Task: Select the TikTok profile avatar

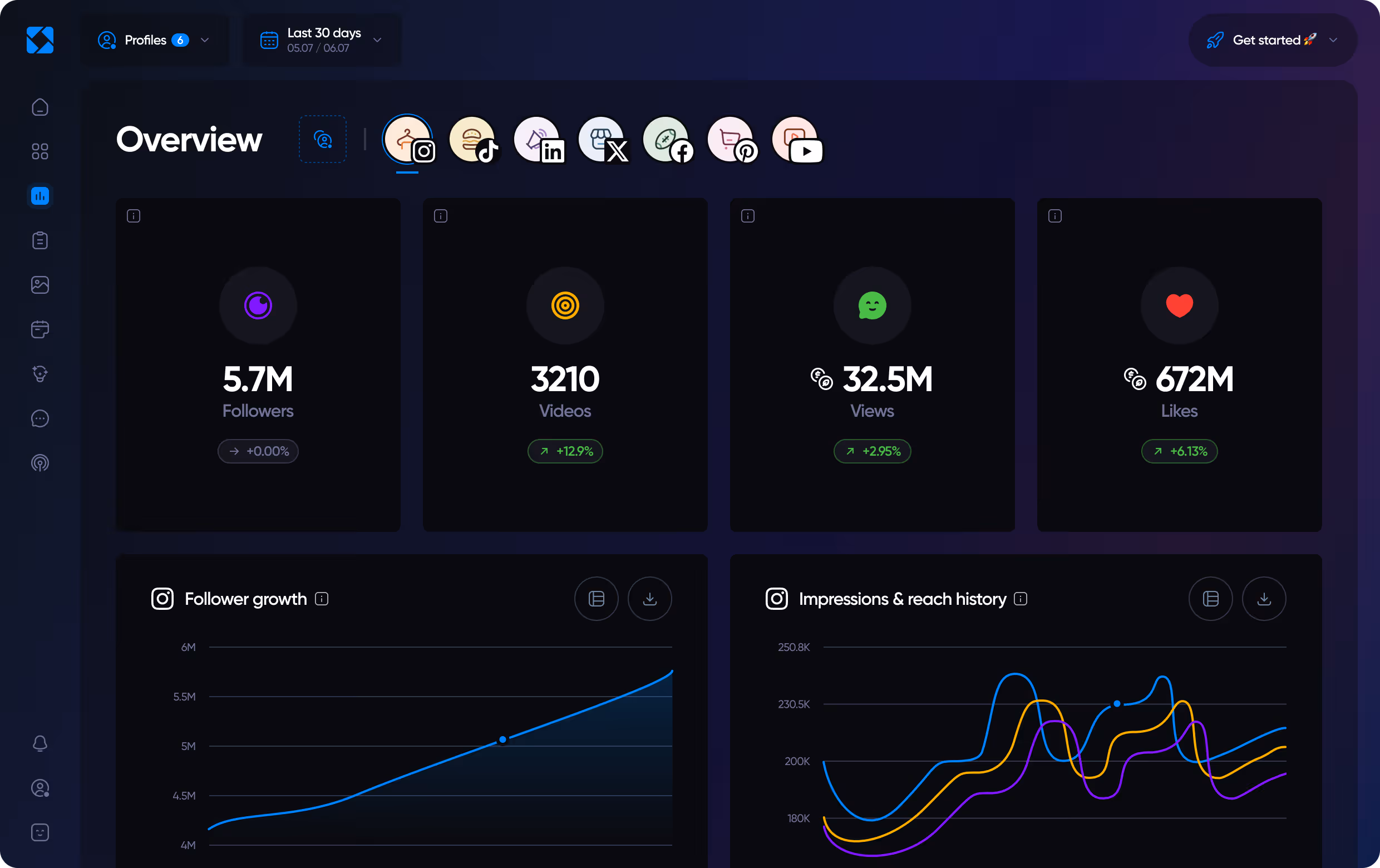Action: click(x=474, y=139)
